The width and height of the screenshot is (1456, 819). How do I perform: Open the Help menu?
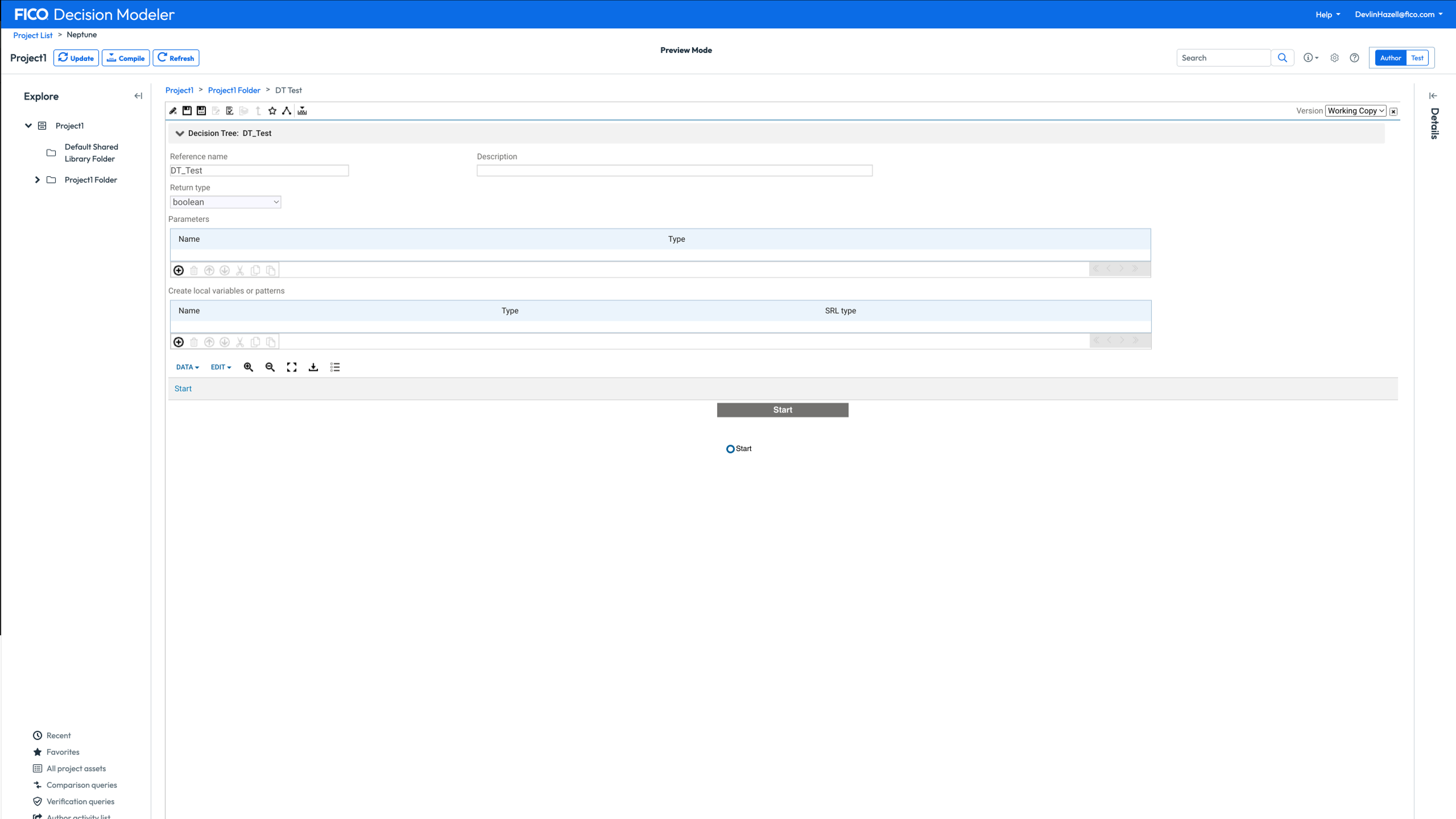click(1327, 15)
